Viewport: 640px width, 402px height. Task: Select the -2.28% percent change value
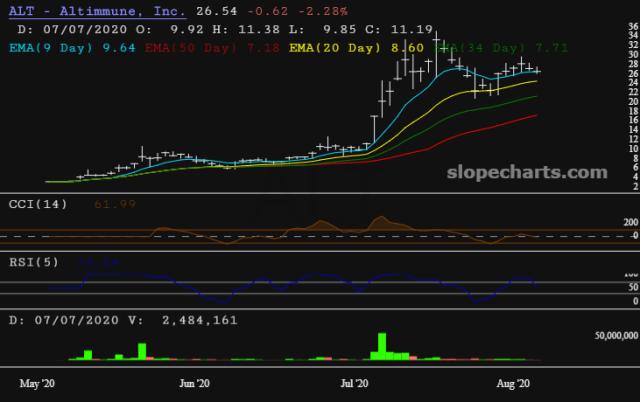tap(320, 11)
